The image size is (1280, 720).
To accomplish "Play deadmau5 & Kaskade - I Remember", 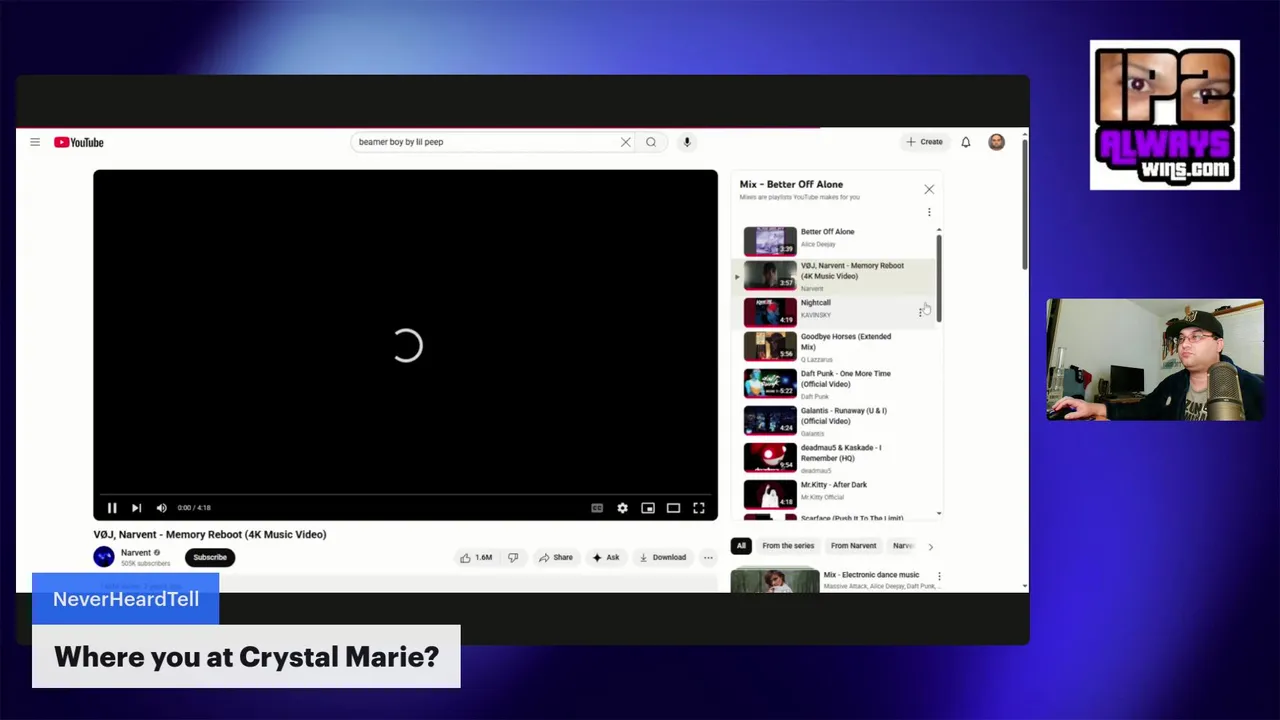I will (x=835, y=458).
